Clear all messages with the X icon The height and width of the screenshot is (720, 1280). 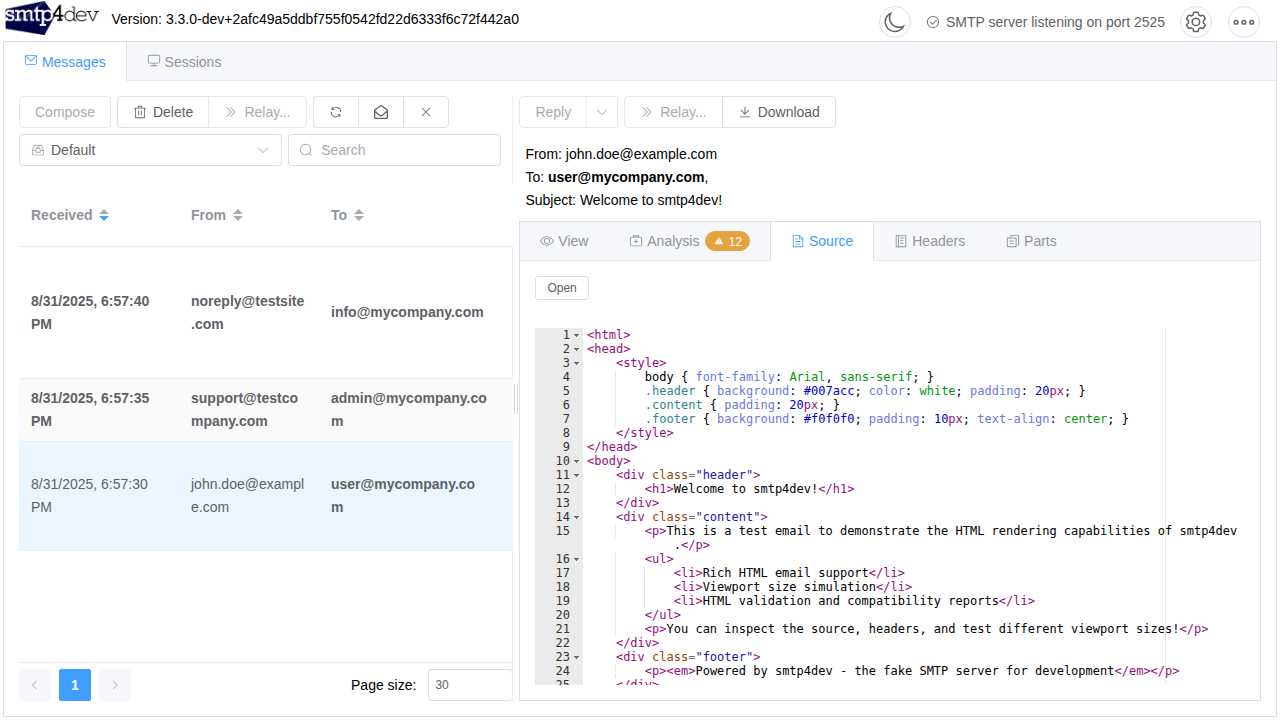pos(426,112)
